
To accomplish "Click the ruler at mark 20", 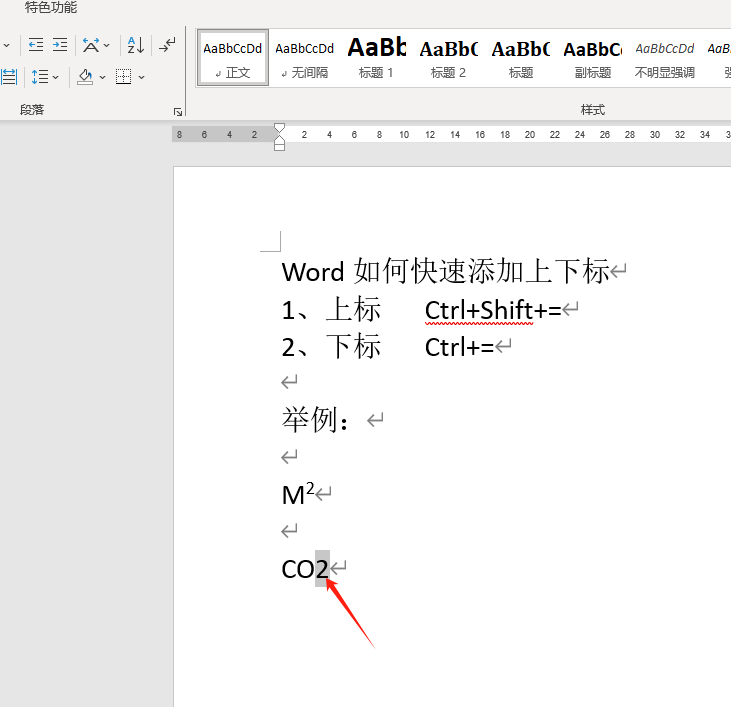I will point(530,135).
